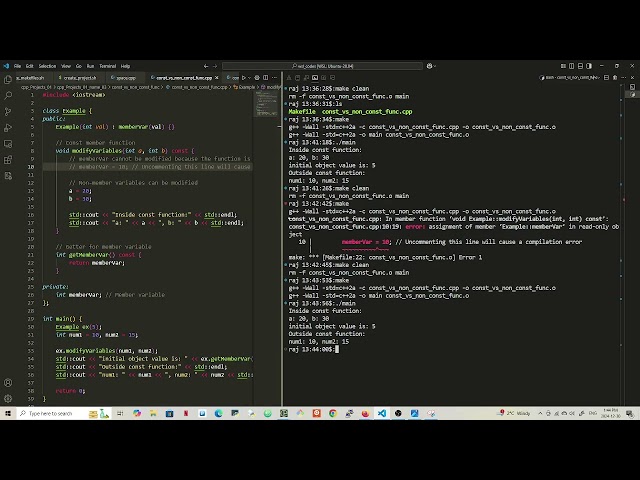640x480 pixels.
Task: Open the Explorer view in activity bar
Action: tap(6, 77)
